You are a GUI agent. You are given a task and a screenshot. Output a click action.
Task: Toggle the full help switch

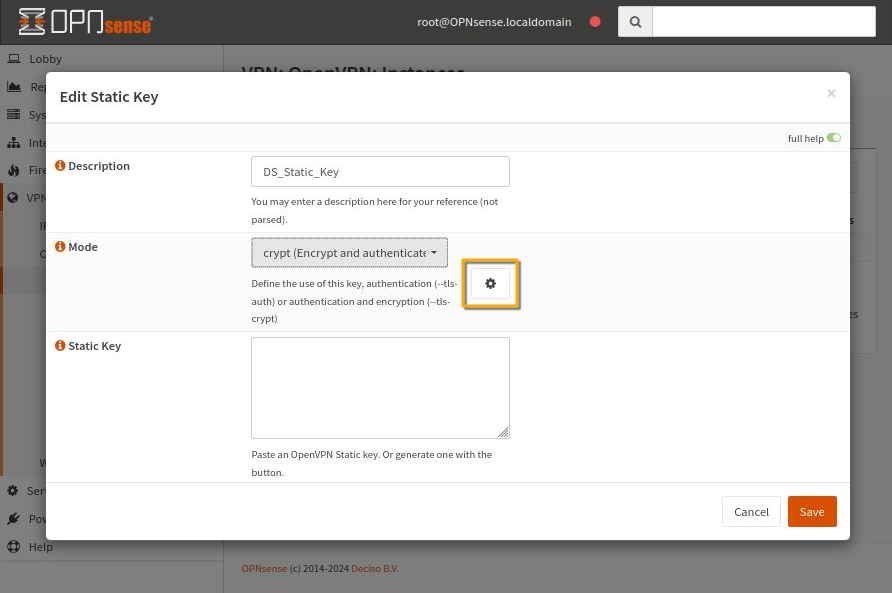[x=834, y=138]
